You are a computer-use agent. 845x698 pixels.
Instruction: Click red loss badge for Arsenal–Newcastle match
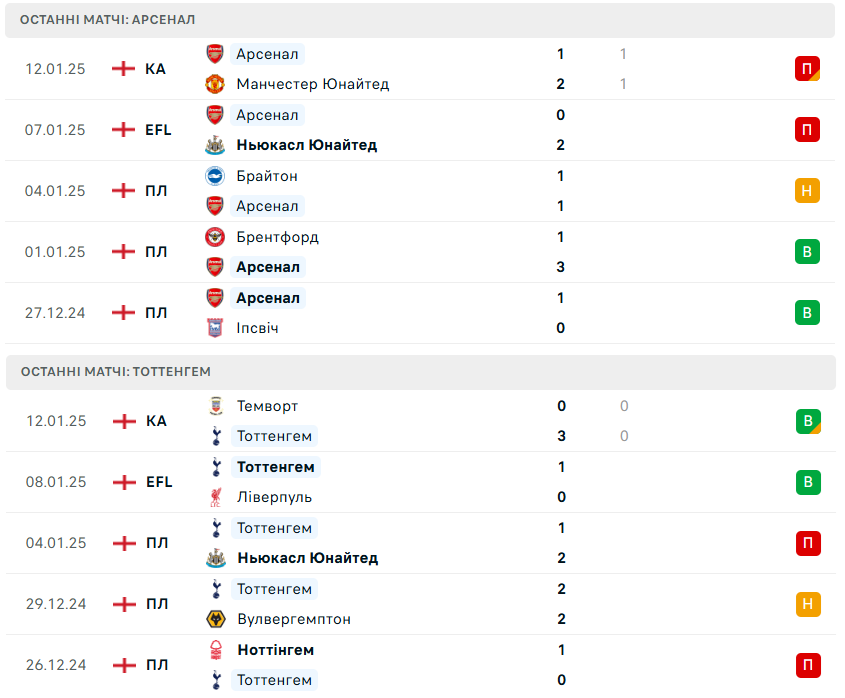pyautogui.click(x=807, y=130)
